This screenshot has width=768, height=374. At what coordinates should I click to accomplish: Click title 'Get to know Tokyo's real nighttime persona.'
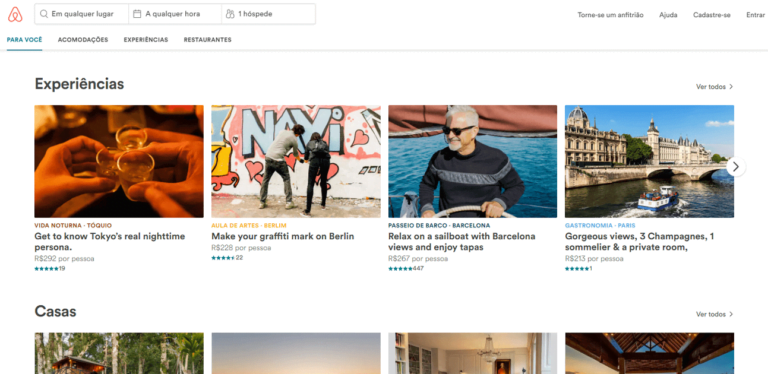point(110,242)
